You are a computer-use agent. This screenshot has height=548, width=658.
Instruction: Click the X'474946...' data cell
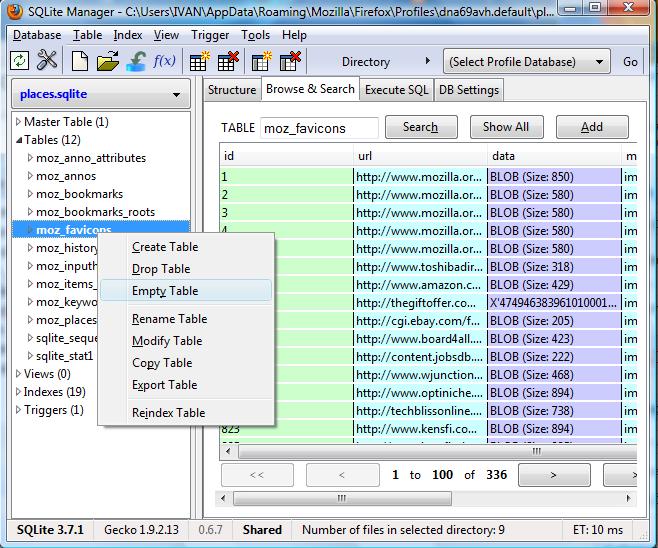pos(554,303)
